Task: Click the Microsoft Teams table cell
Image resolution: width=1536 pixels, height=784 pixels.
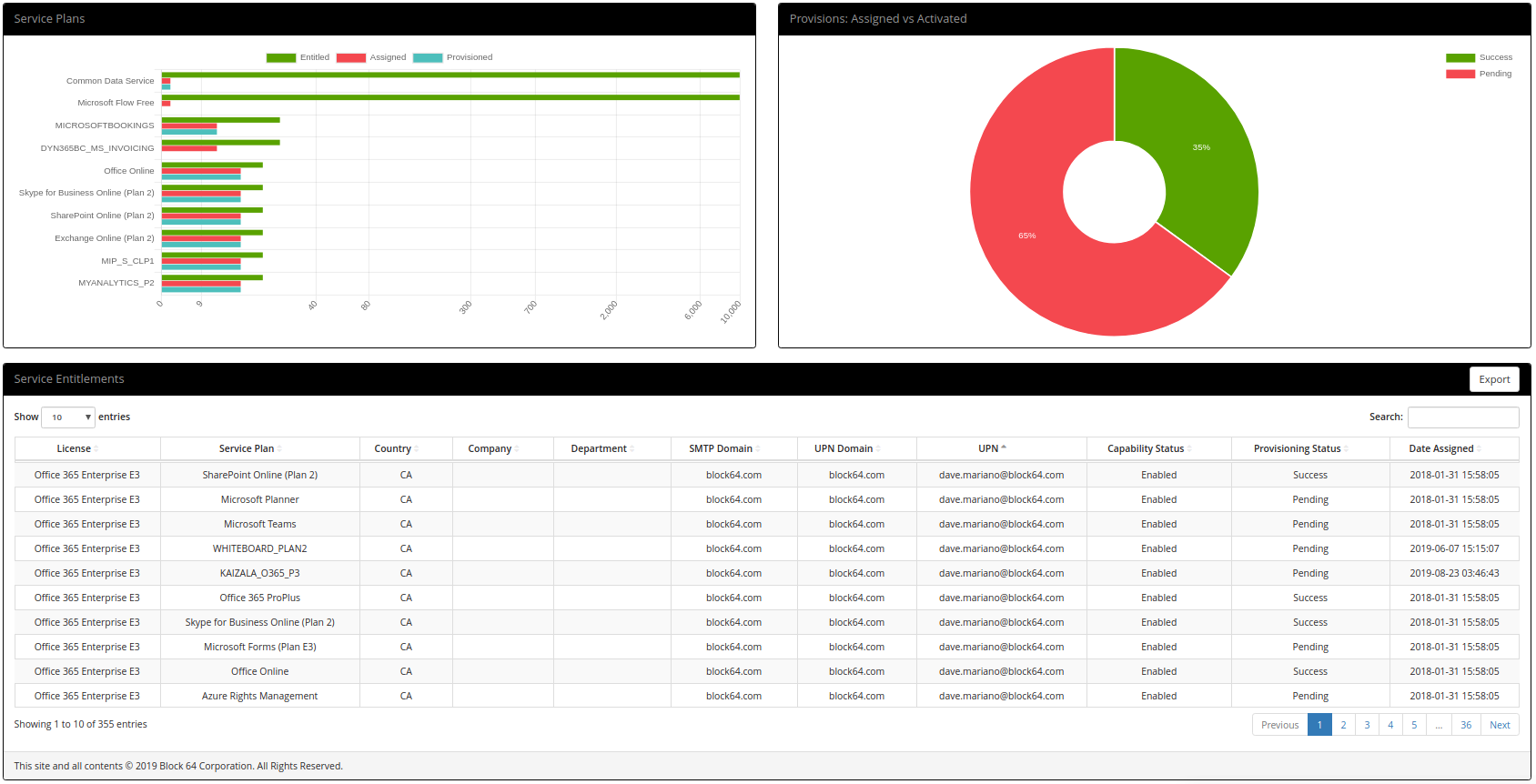Action: point(260,524)
